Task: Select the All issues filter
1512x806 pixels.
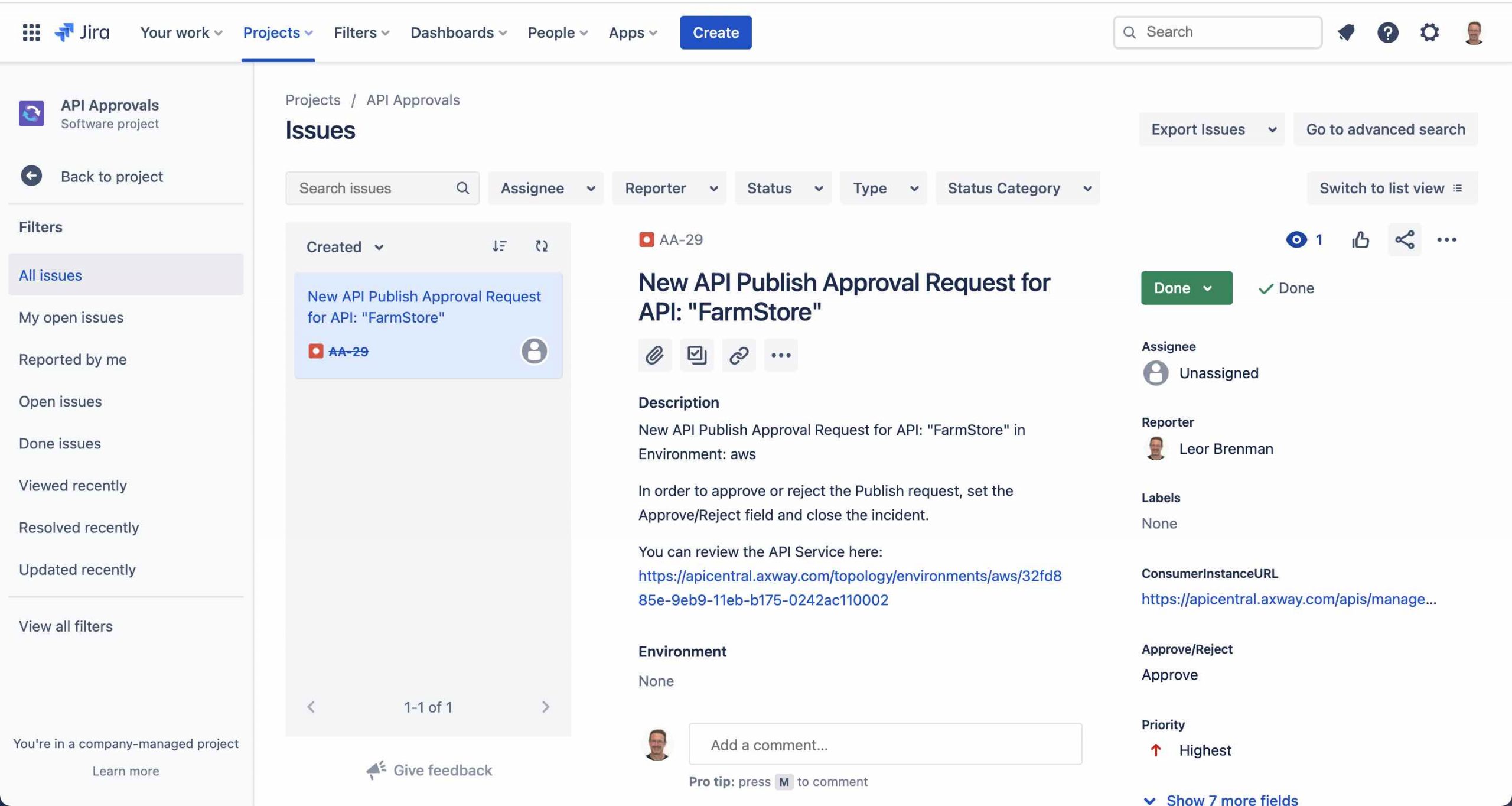Action: point(126,275)
